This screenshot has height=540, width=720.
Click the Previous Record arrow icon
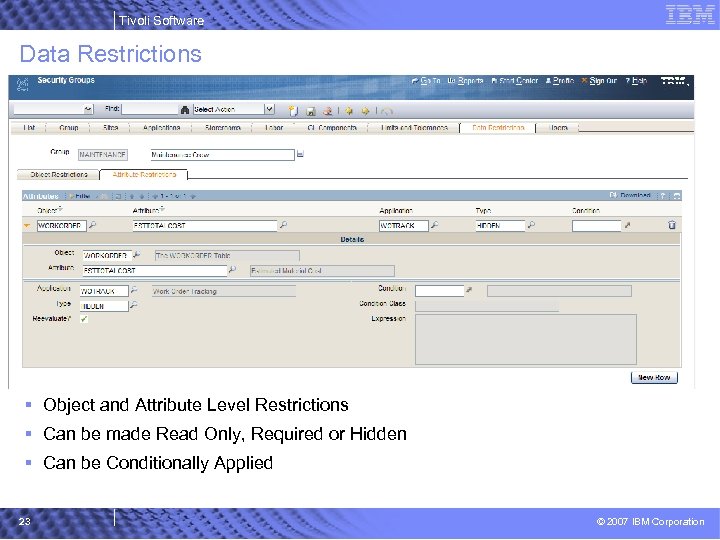point(349,111)
